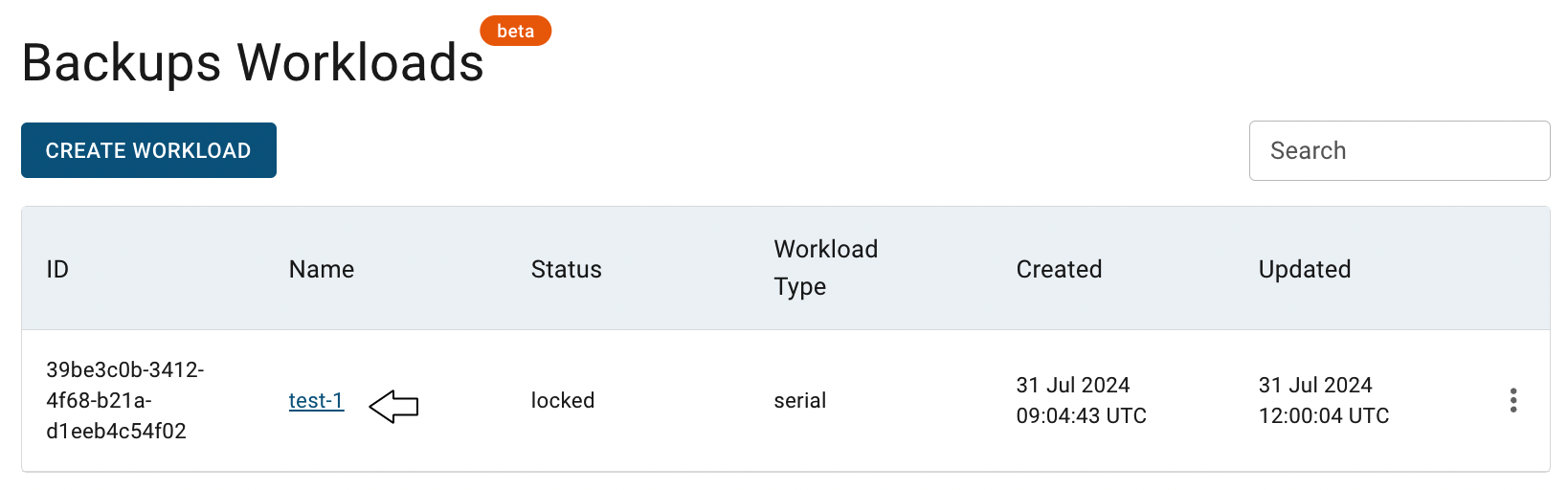Focus the Search input field

tap(1400, 150)
